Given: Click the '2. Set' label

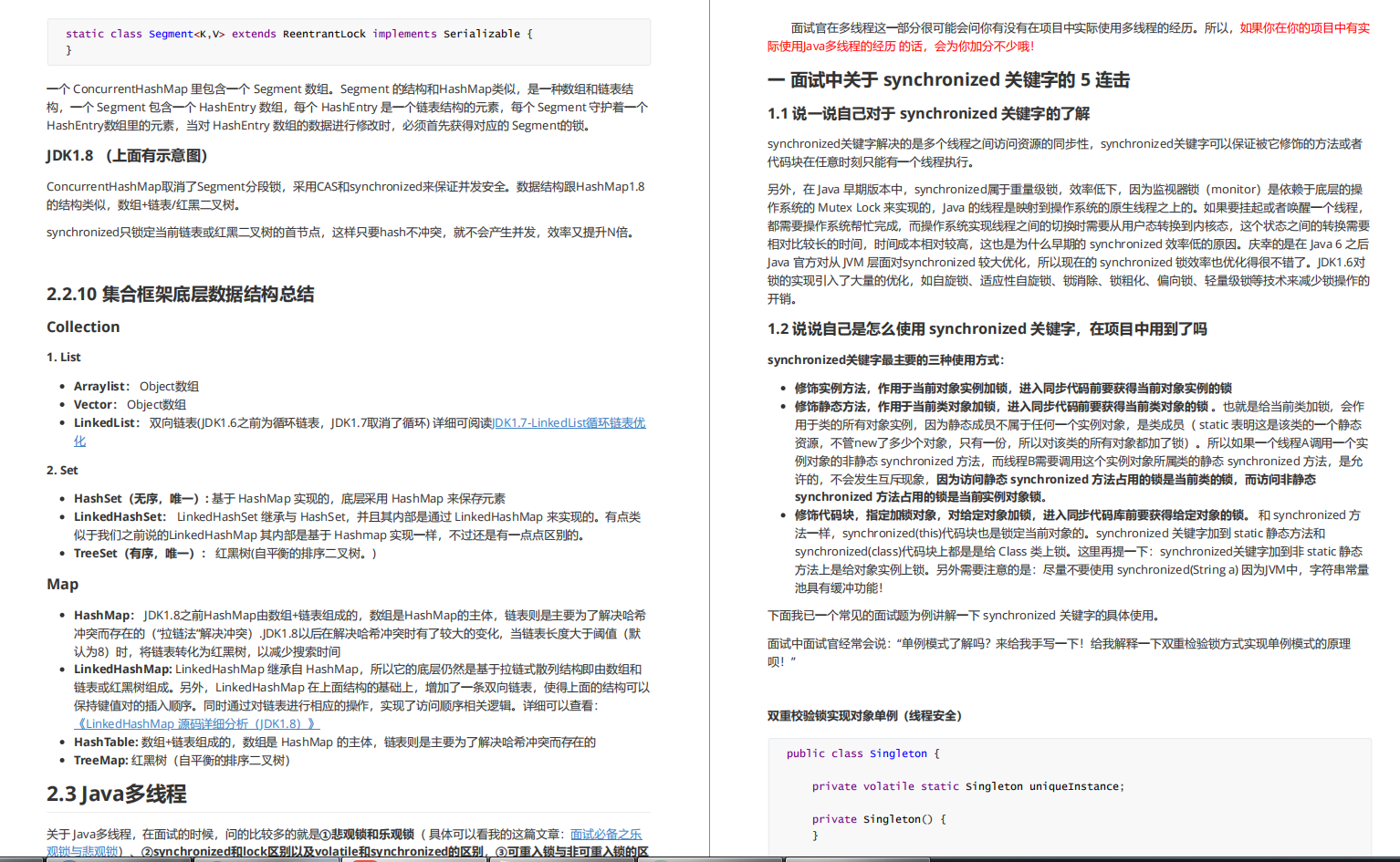Looking at the screenshot, I should (x=62, y=471).
